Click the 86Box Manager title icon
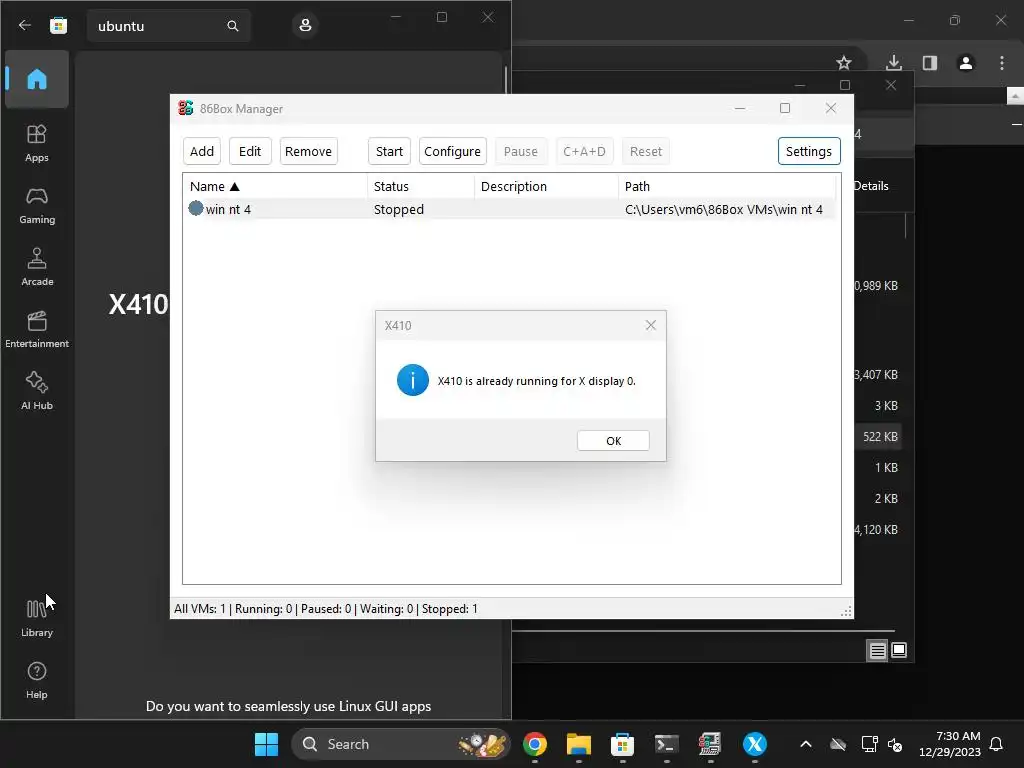This screenshot has width=1024, height=768. [x=185, y=108]
